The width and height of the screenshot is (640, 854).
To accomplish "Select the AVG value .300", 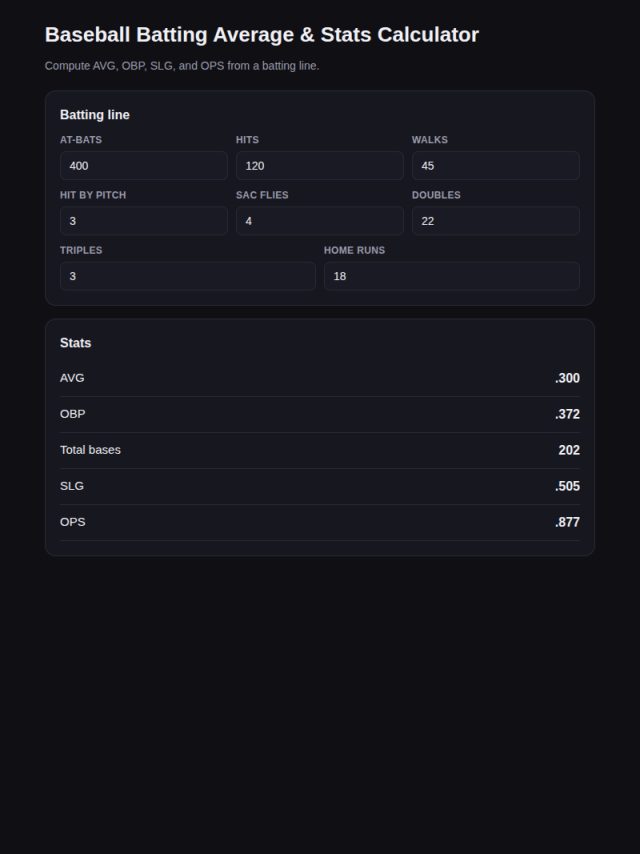I will [x=567, y=378].
